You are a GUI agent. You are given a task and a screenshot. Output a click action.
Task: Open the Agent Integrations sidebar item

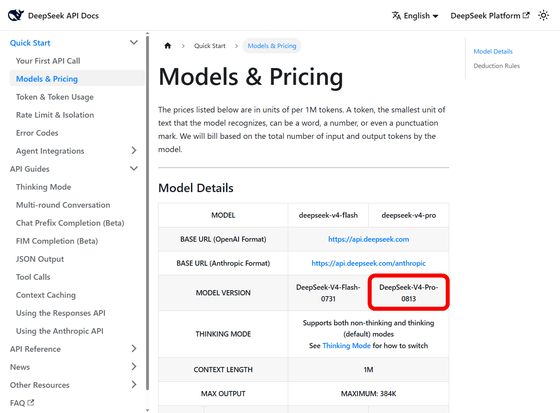click(x=50, y=151)
